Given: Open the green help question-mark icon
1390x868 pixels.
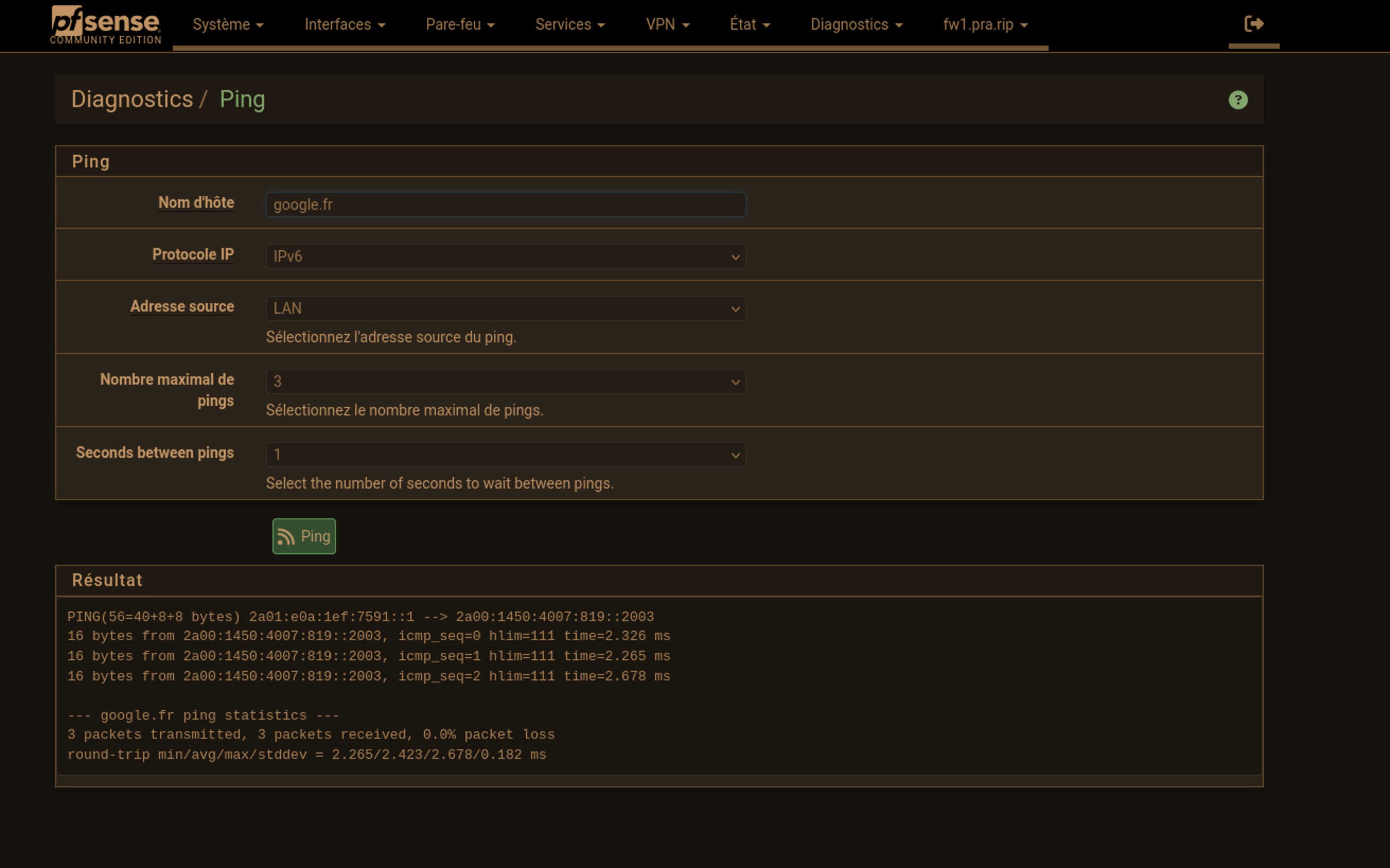Looking at the screenshot, I should pos(1238,100).
